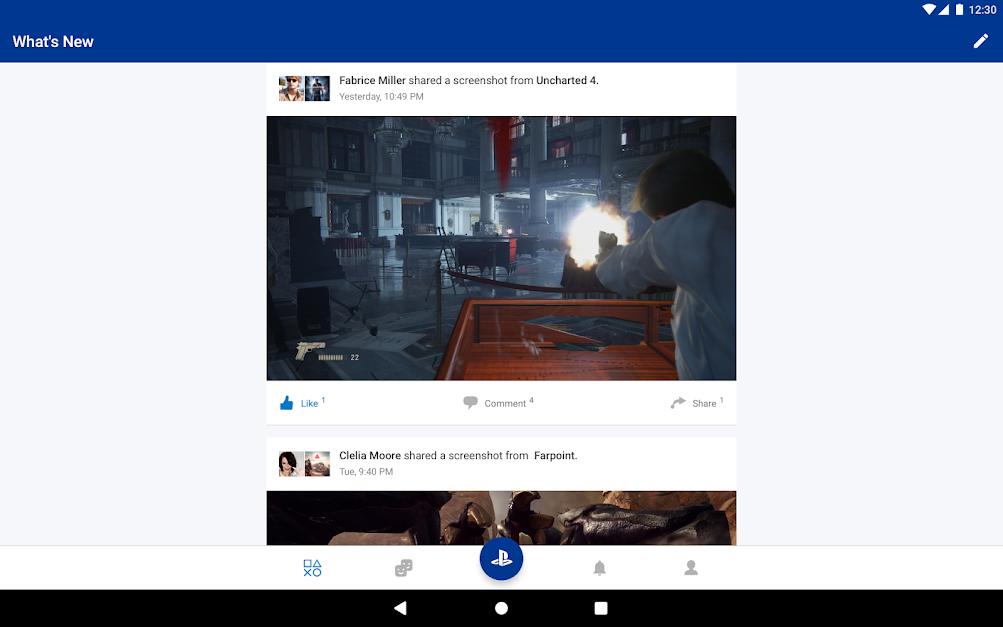The image size is (1003, 627).
Task: Open the Farpoint game link
Action: tap(557, 455)
